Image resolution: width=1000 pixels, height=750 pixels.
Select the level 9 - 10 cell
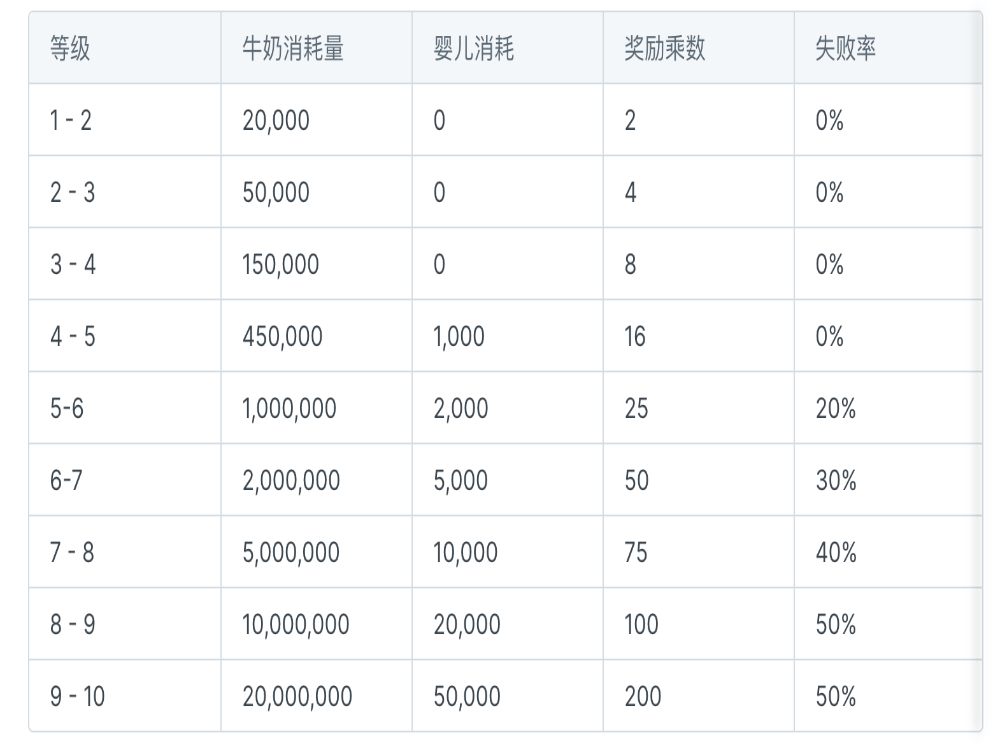click(x=125, y=696)
